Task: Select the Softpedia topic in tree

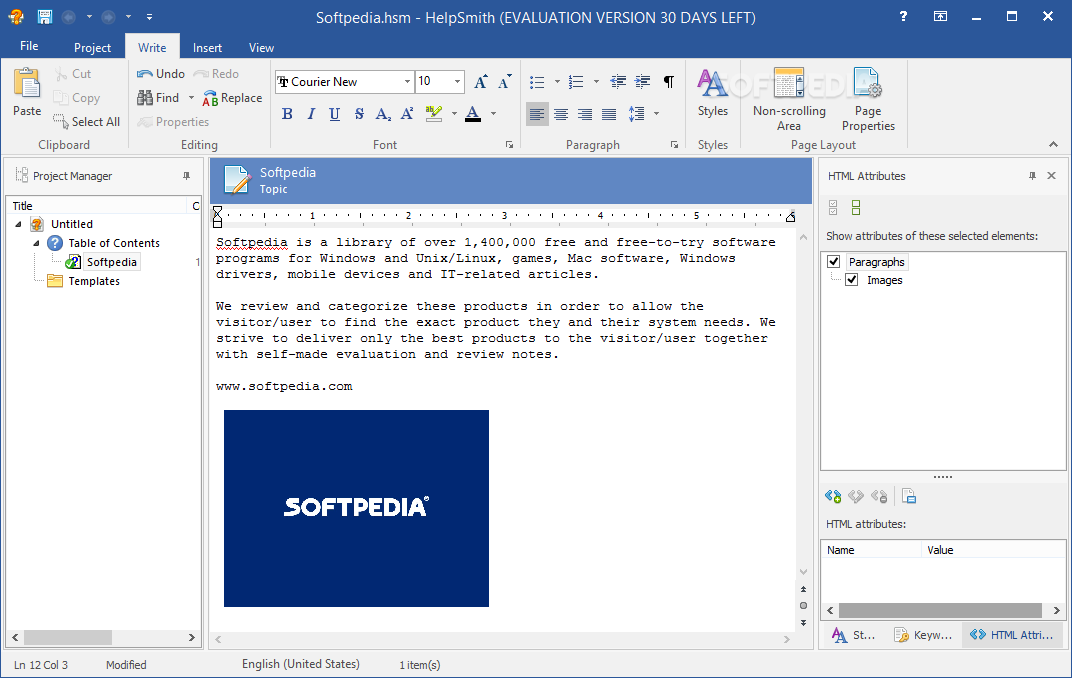Action: [111, 262]
